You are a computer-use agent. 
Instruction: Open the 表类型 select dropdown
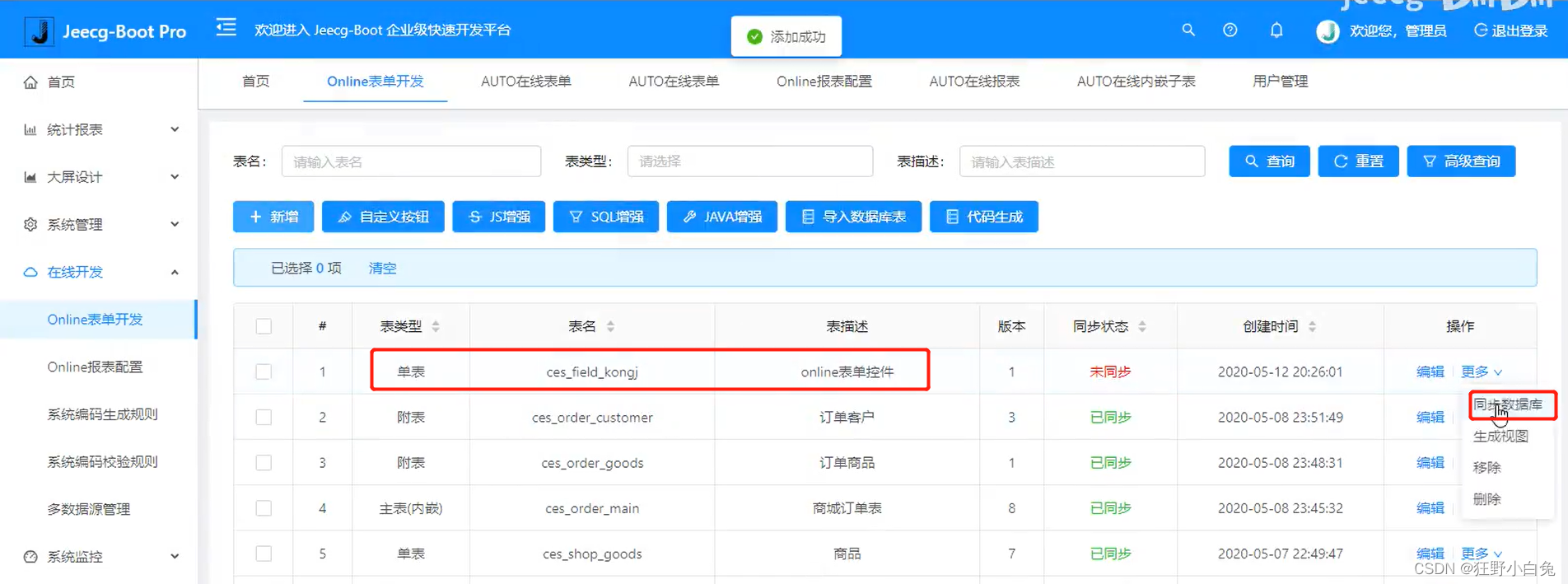pos(750,161)
